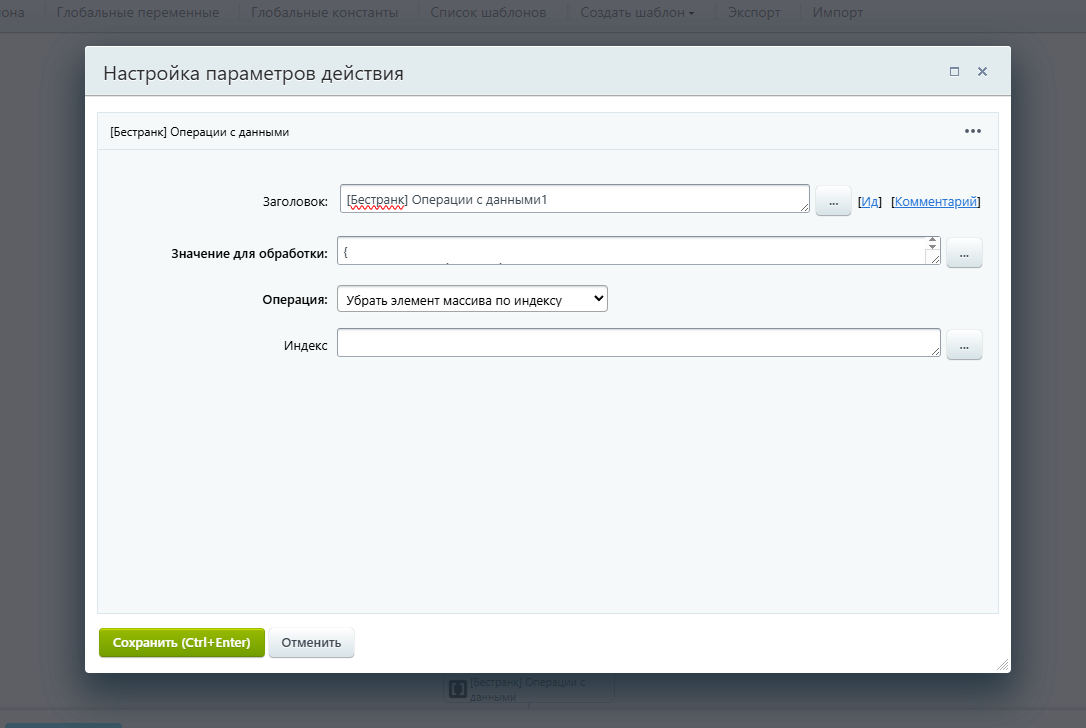Viewport: 1086px width, 728px height.
Task: Open insert-value picker next to Индекс field
Action: pos(963,344)
